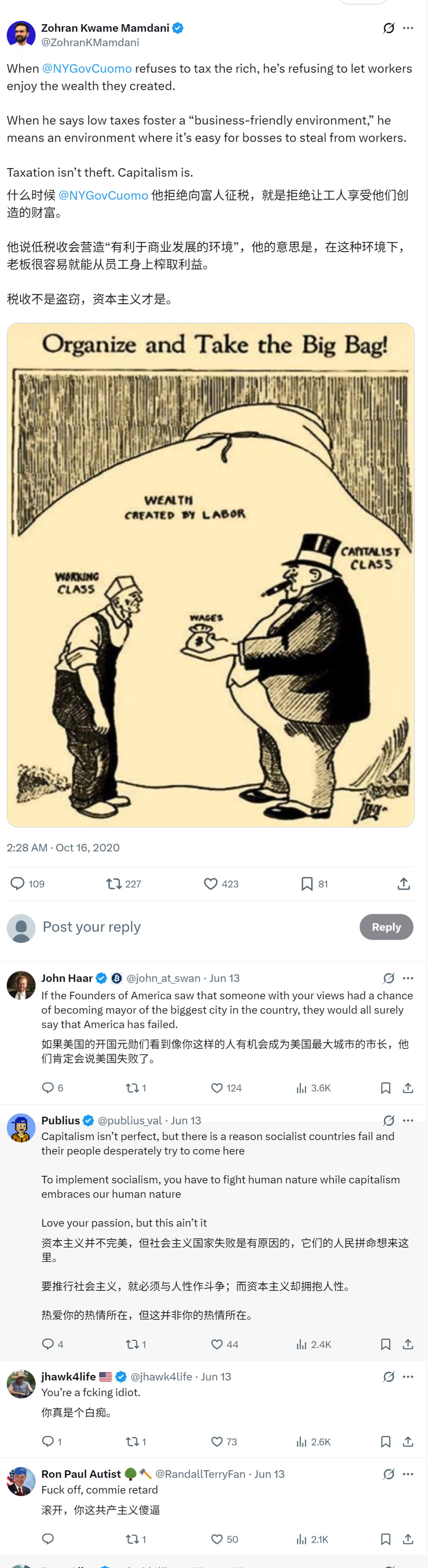Reply to the main post via comment icon
Image resolution: width=447 pixels, height=1568 pixels.
18,883
